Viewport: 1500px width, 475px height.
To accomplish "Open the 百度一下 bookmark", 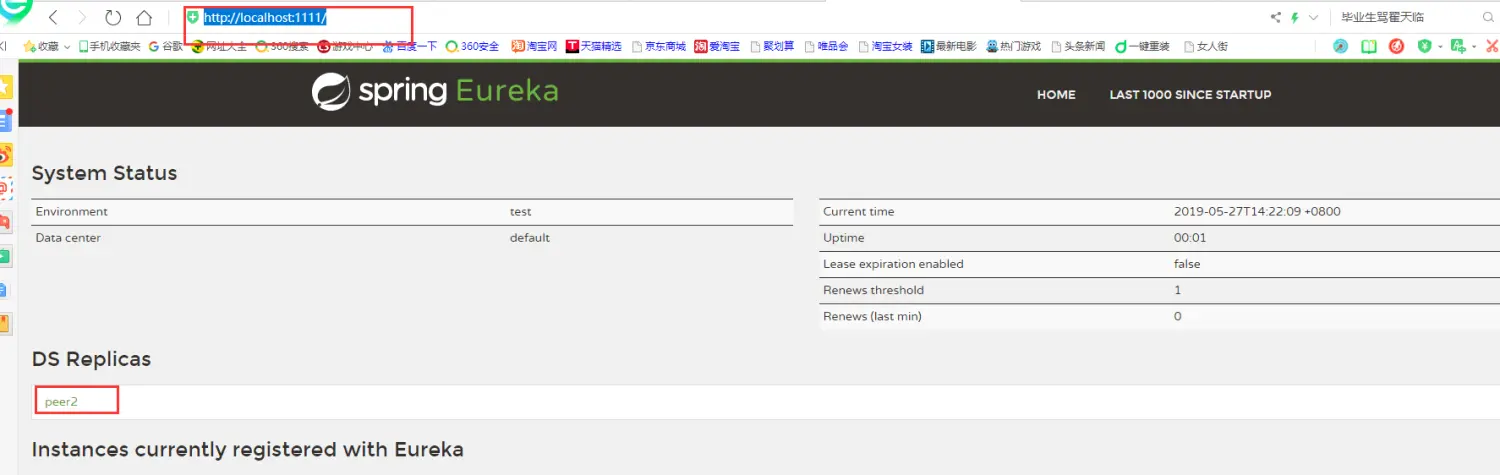I will click(410, 46).
